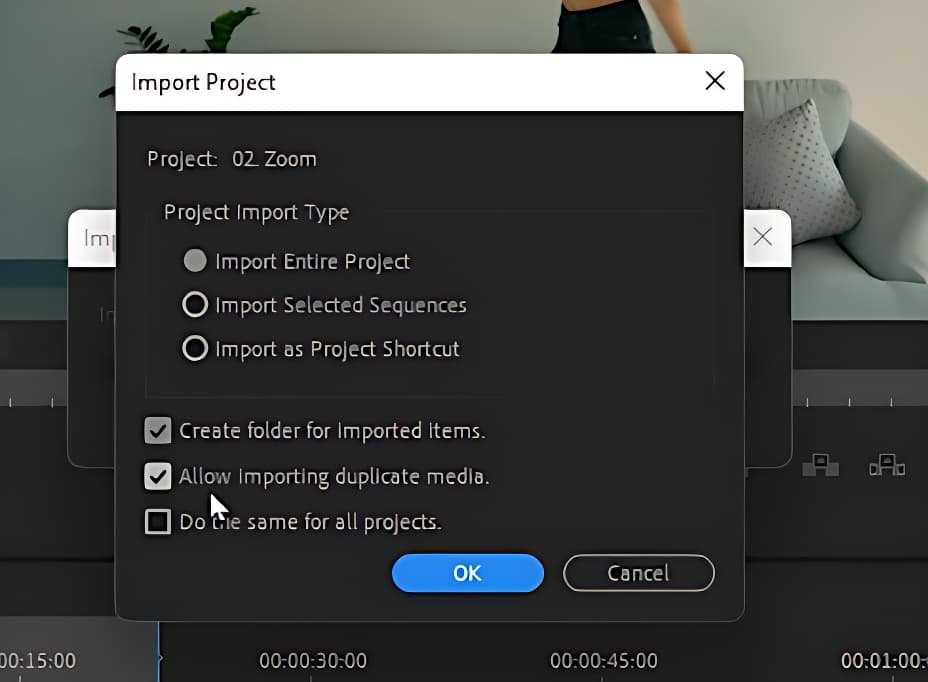Image resolution: width=928 pixels, height=682 pixels.
Task: Toggle Create folder for imported items checkbox
Action: click(158, 431)
